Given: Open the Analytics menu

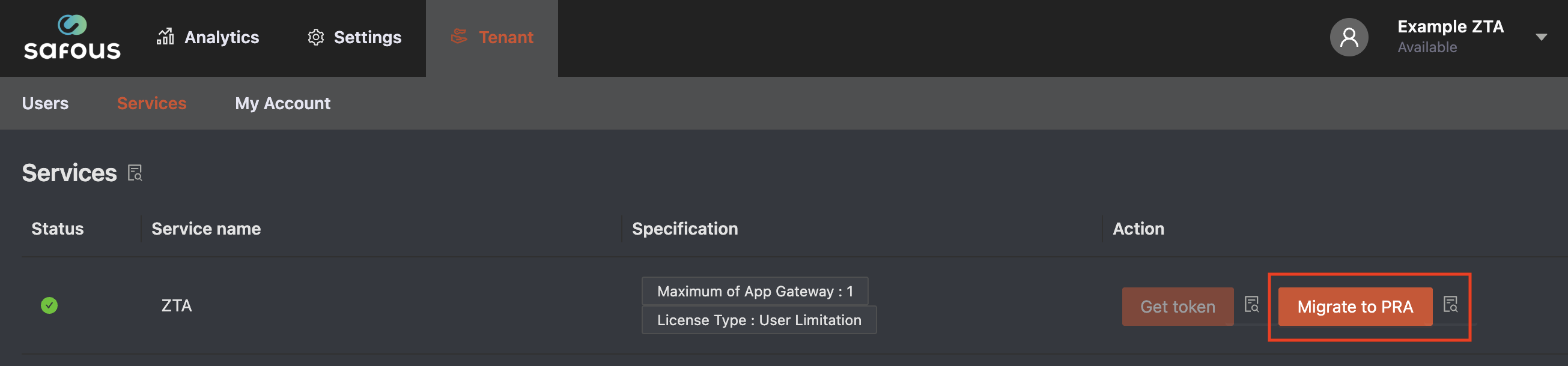Looking at the screenshot, I should pos(221,38).
